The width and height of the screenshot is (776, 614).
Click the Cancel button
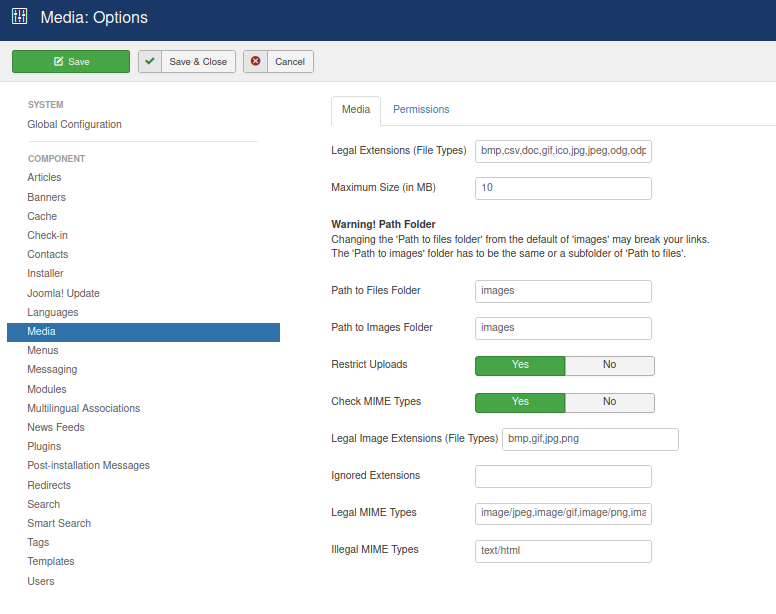(x=278, y=61)
